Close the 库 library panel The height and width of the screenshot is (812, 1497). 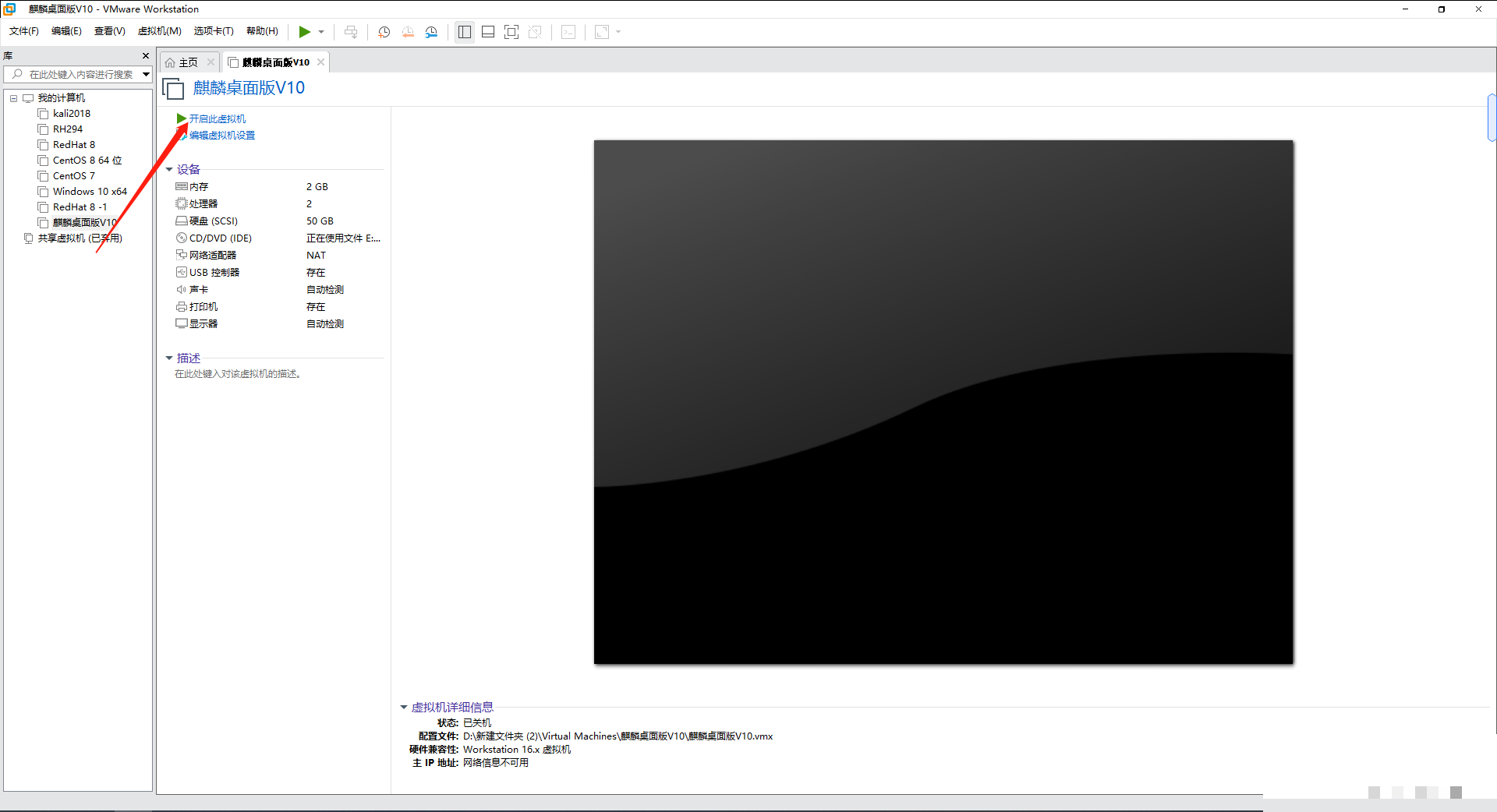click(146, 56)
